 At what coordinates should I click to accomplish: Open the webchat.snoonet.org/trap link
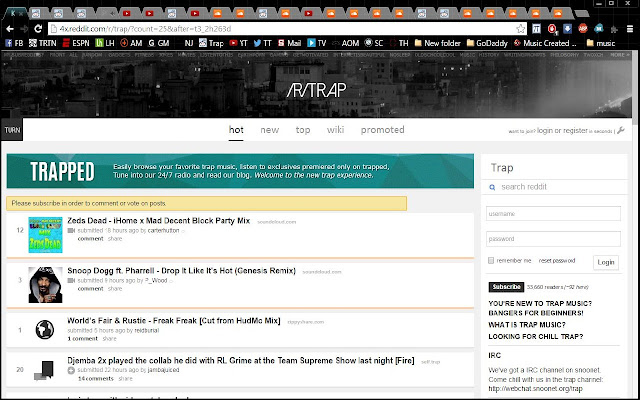[536, 389]
